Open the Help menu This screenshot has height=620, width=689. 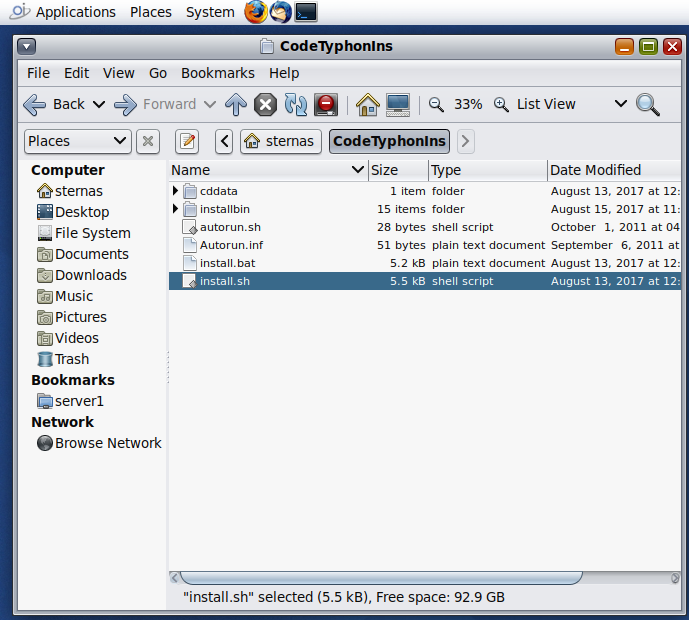pos(284,73)
